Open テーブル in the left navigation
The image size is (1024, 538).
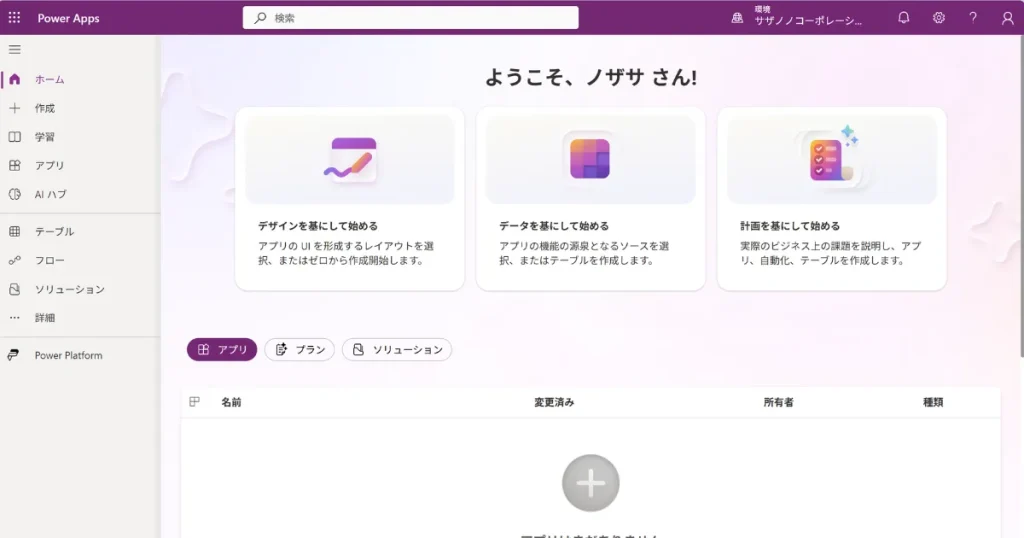pos(54,231)
